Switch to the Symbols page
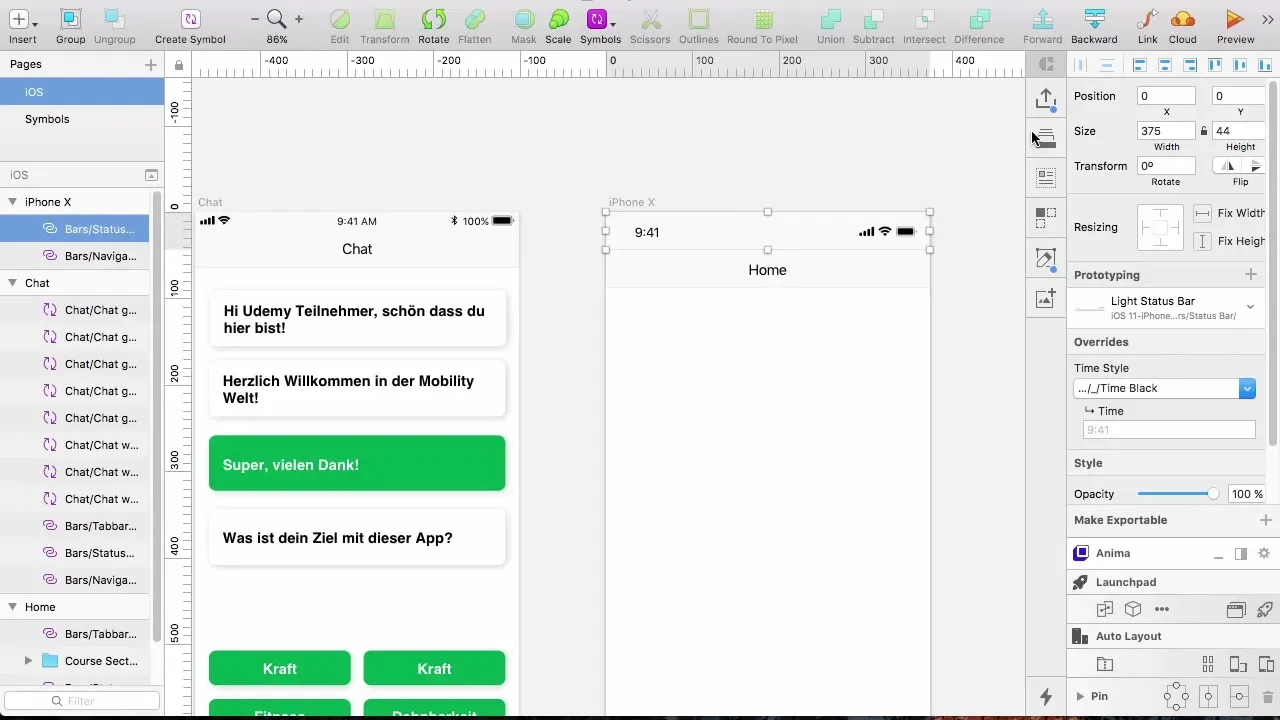 coord(82,119)
